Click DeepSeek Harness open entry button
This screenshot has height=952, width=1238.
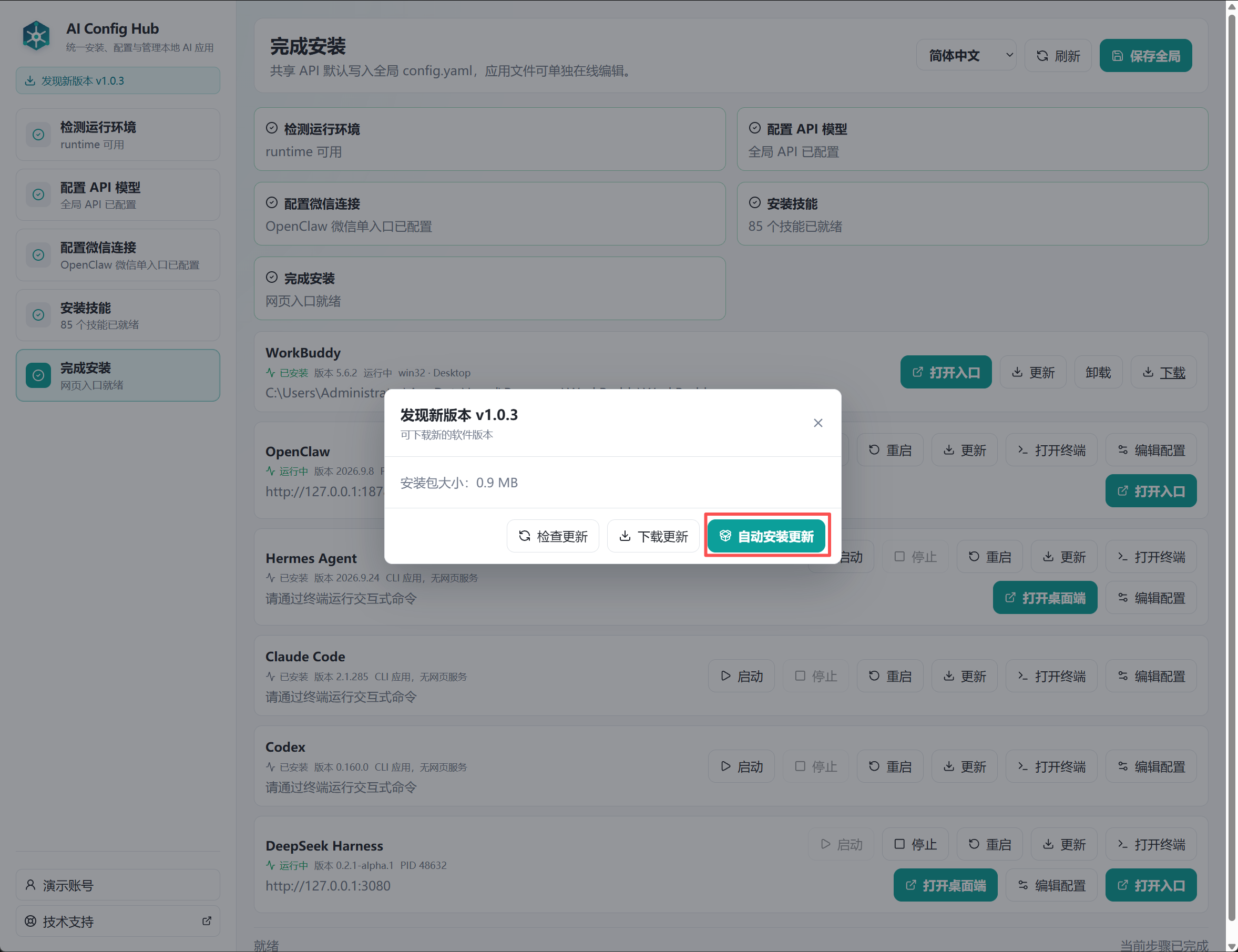pos(1151,885)
